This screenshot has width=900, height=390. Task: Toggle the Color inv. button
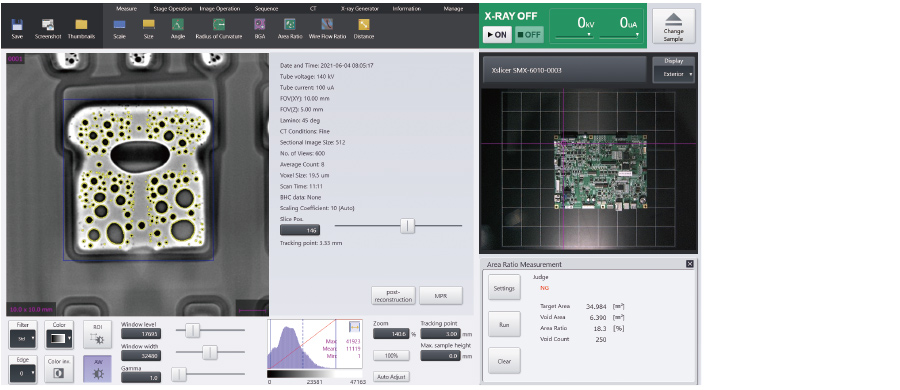pyautogui.click(x=59, y=369)
